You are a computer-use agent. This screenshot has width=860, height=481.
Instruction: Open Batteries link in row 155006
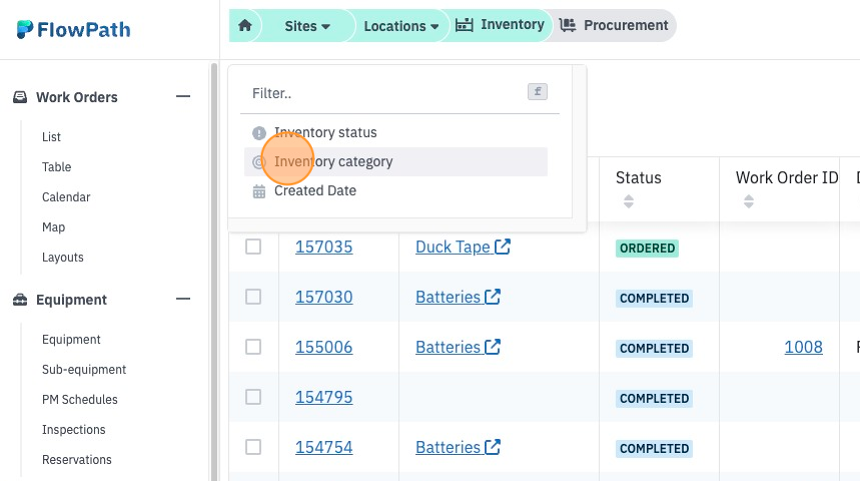[x=458, y=347]
